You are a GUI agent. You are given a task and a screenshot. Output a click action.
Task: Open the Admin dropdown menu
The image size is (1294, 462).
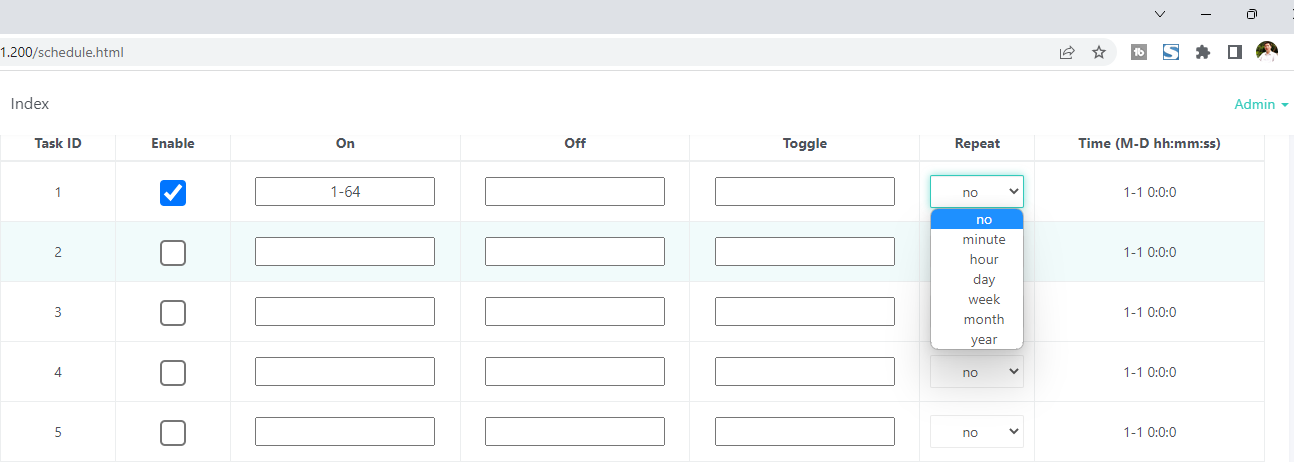1260,104
